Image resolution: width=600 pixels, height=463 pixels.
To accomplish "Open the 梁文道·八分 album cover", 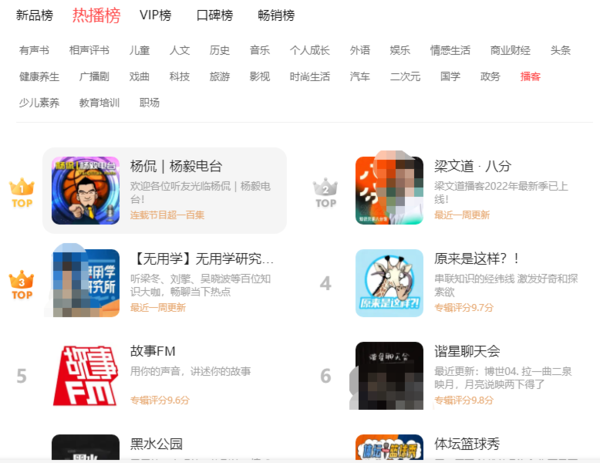I will tap(390, 191).
